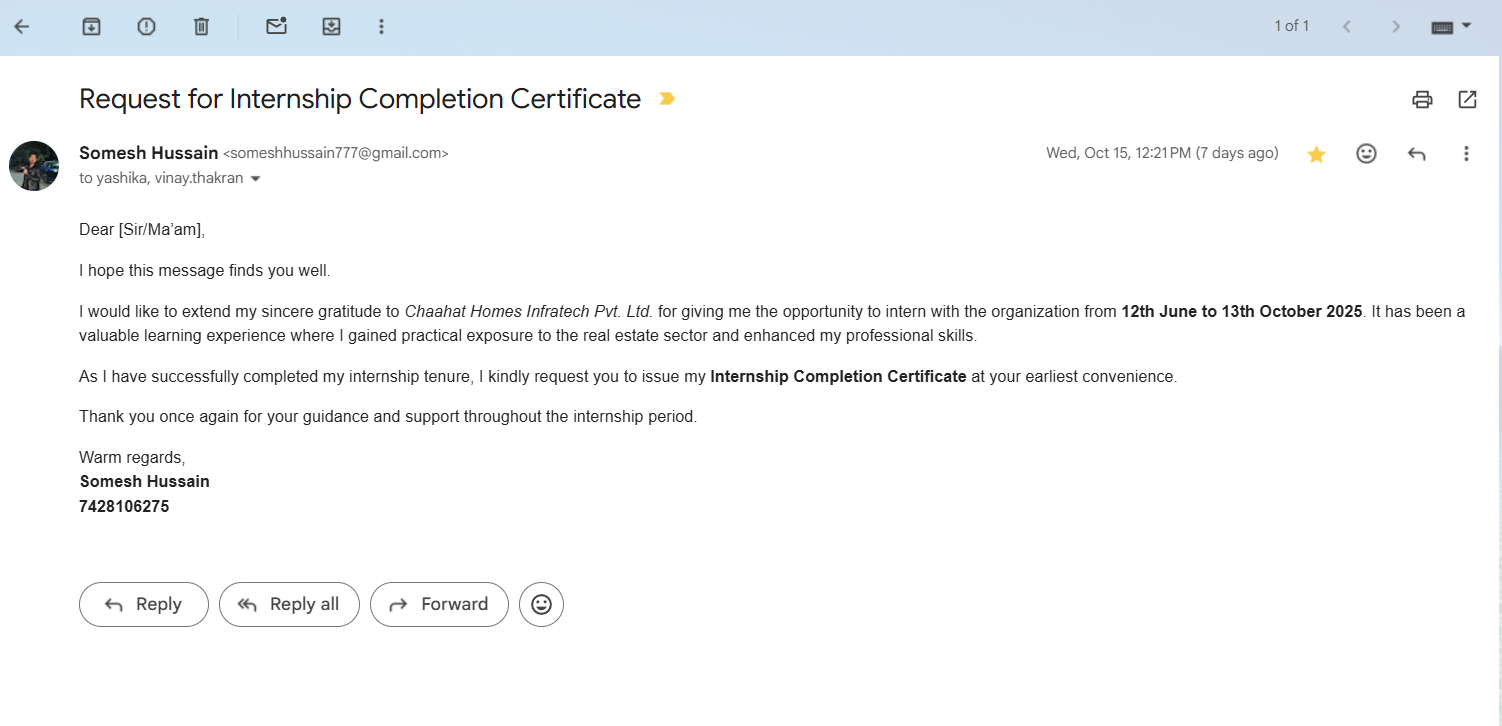The image size is (1502, 726).
Task: Open email in a new window
Action: [x=1467, y=99]
